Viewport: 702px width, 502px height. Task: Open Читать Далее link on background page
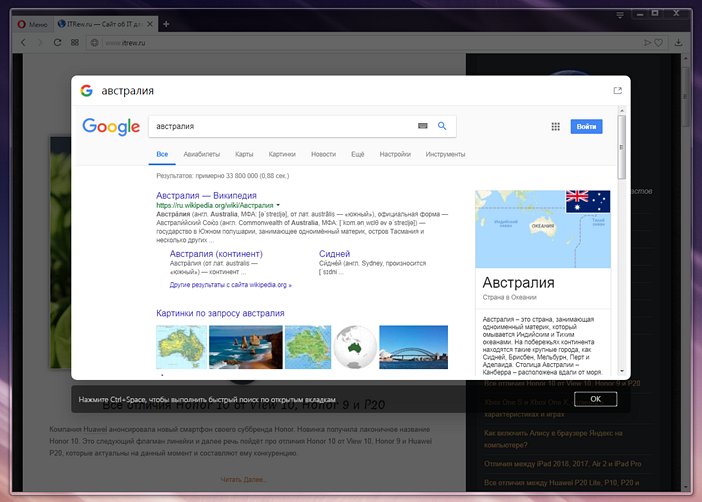(x=244, y=480)
